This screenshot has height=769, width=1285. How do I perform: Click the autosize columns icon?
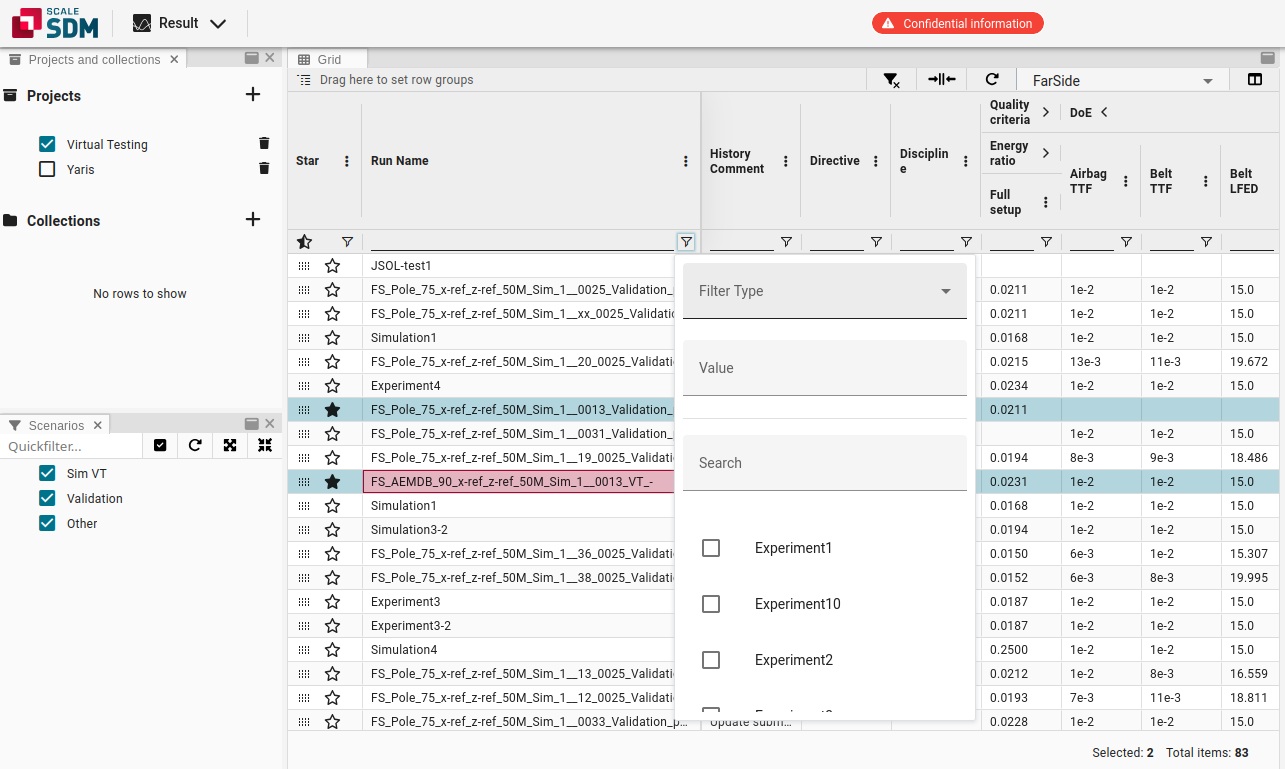942,80
